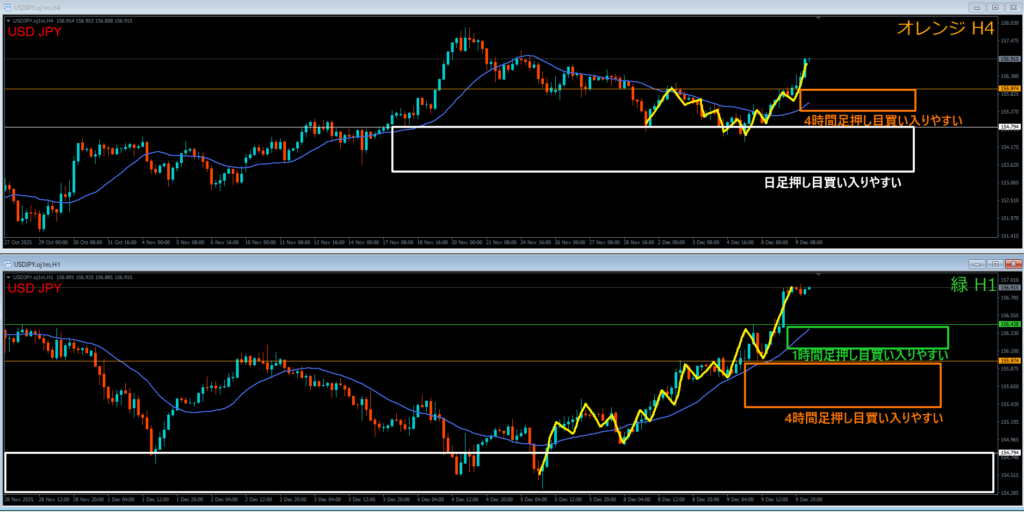Open the H1 chart symbol dropdown triangle

(8, 277)
